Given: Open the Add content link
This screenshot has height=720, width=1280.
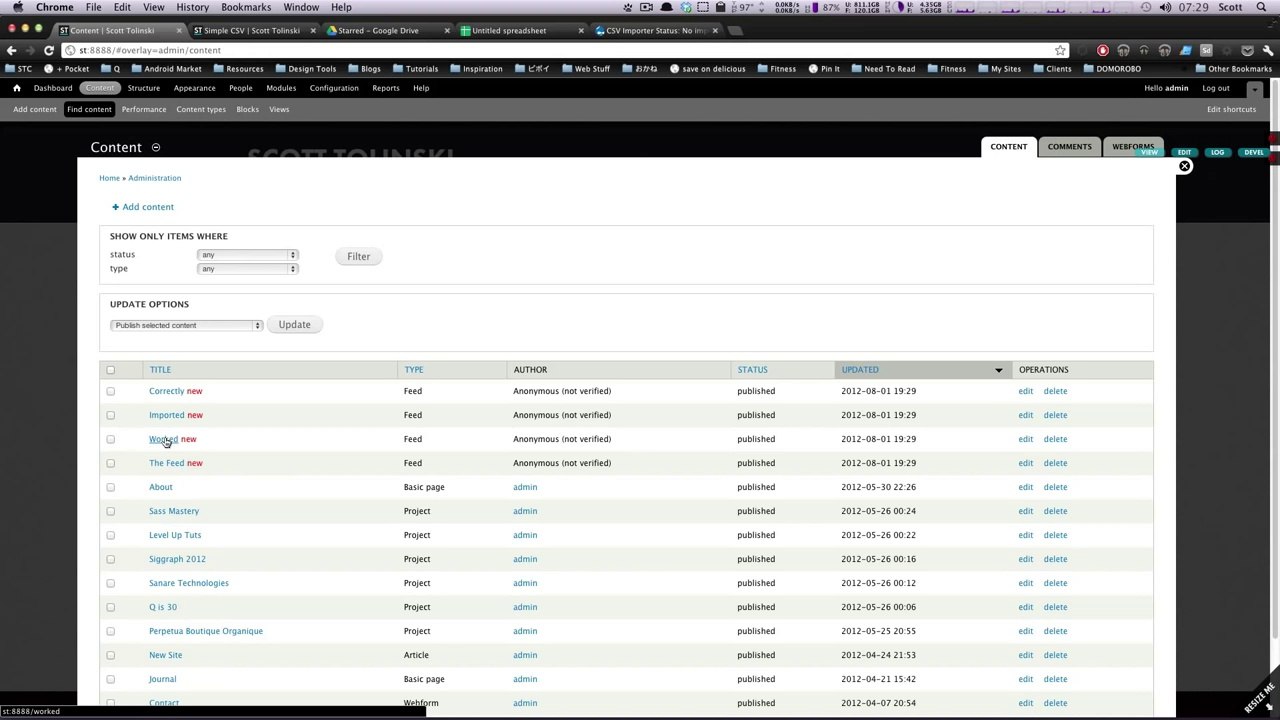Looking at the screenshot, I should [148, 207].
